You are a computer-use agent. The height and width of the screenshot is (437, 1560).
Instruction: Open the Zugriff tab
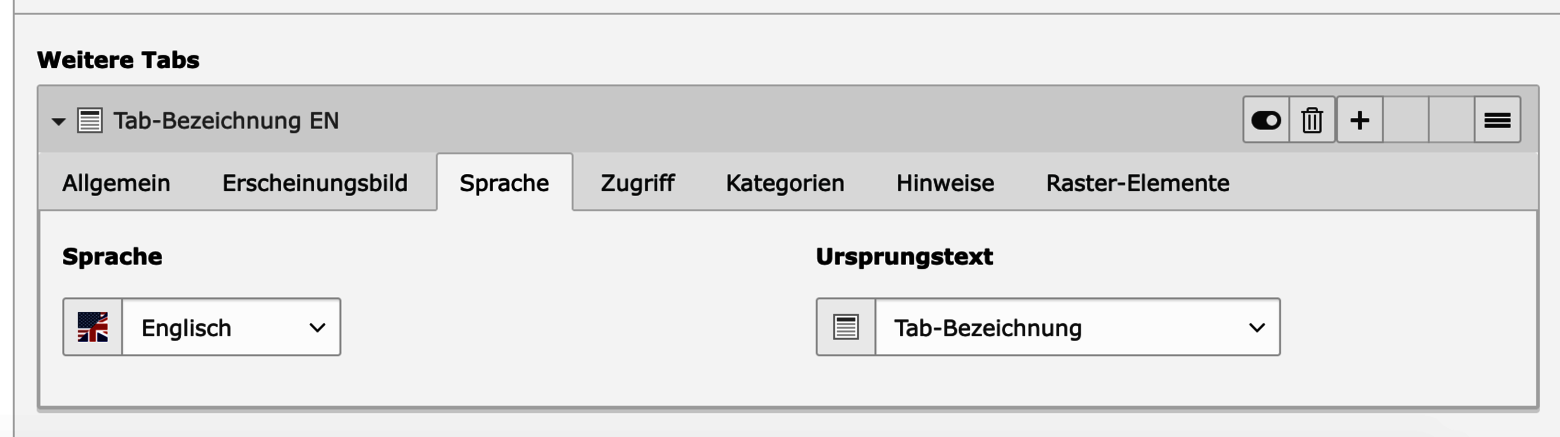click(x=638, y=183)
